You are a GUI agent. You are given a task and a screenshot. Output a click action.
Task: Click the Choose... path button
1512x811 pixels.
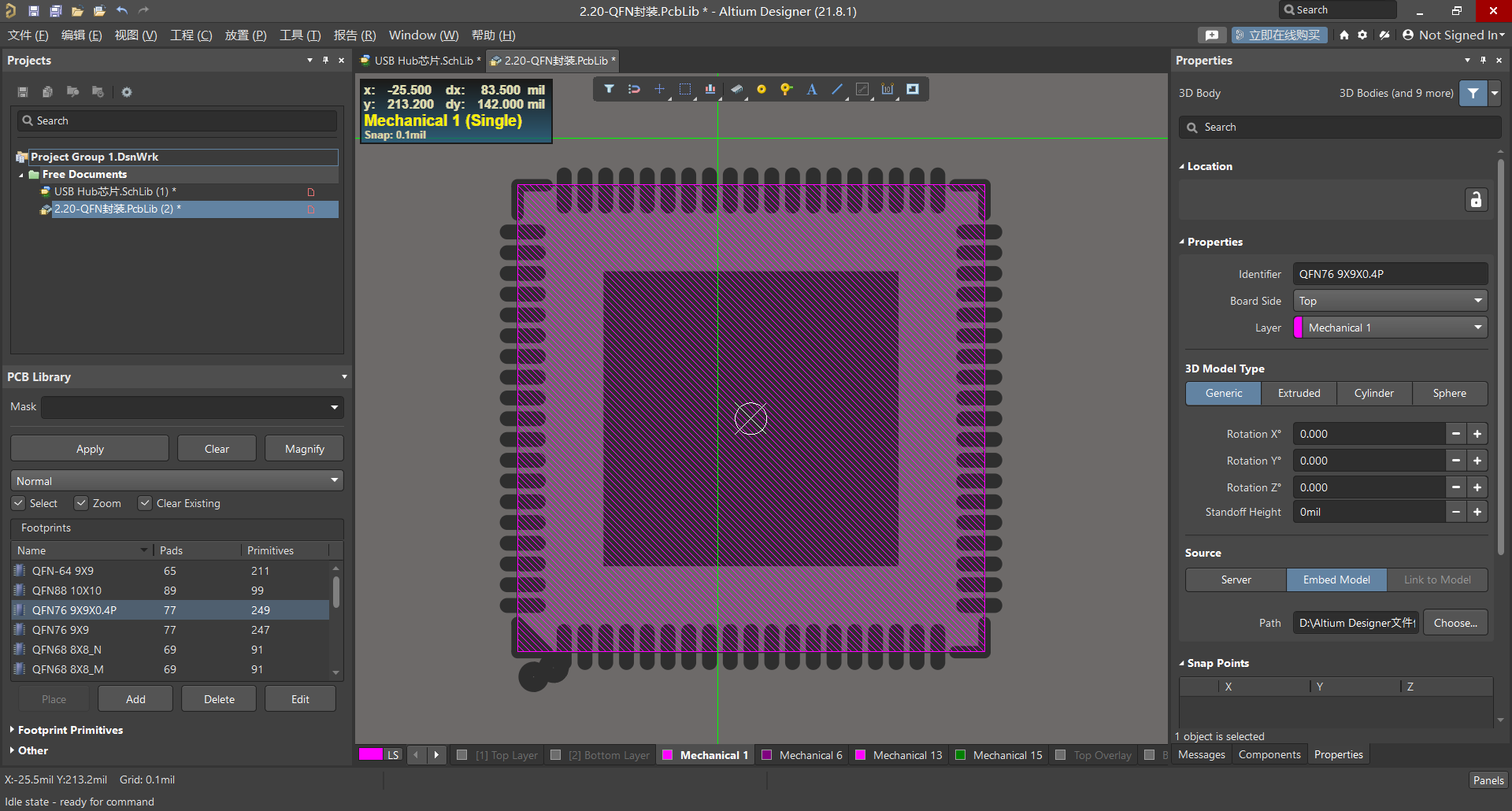tap(1455, 623)
